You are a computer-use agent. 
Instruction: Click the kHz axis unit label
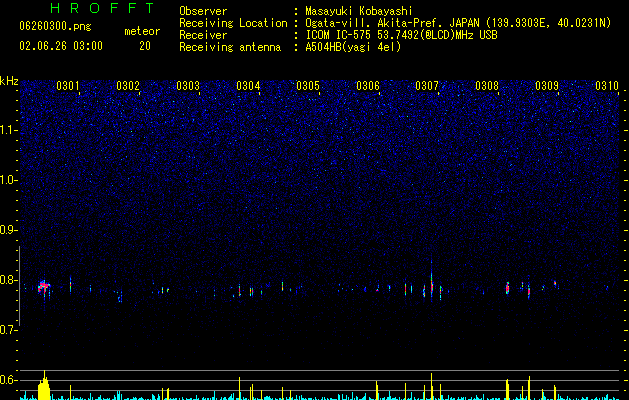coord(9,81)
